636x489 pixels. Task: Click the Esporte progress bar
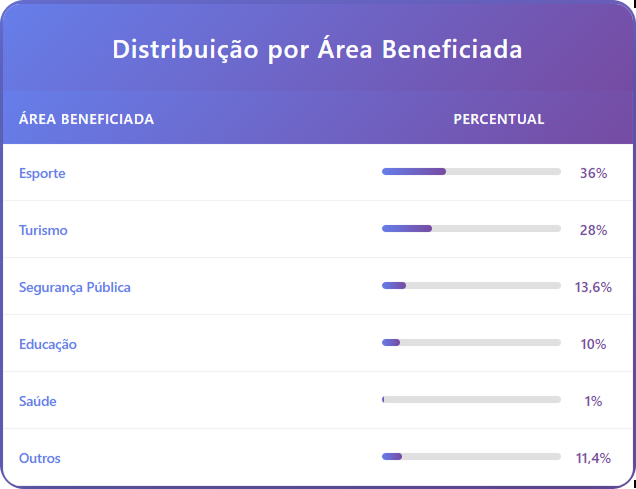[x=471, y=172]
